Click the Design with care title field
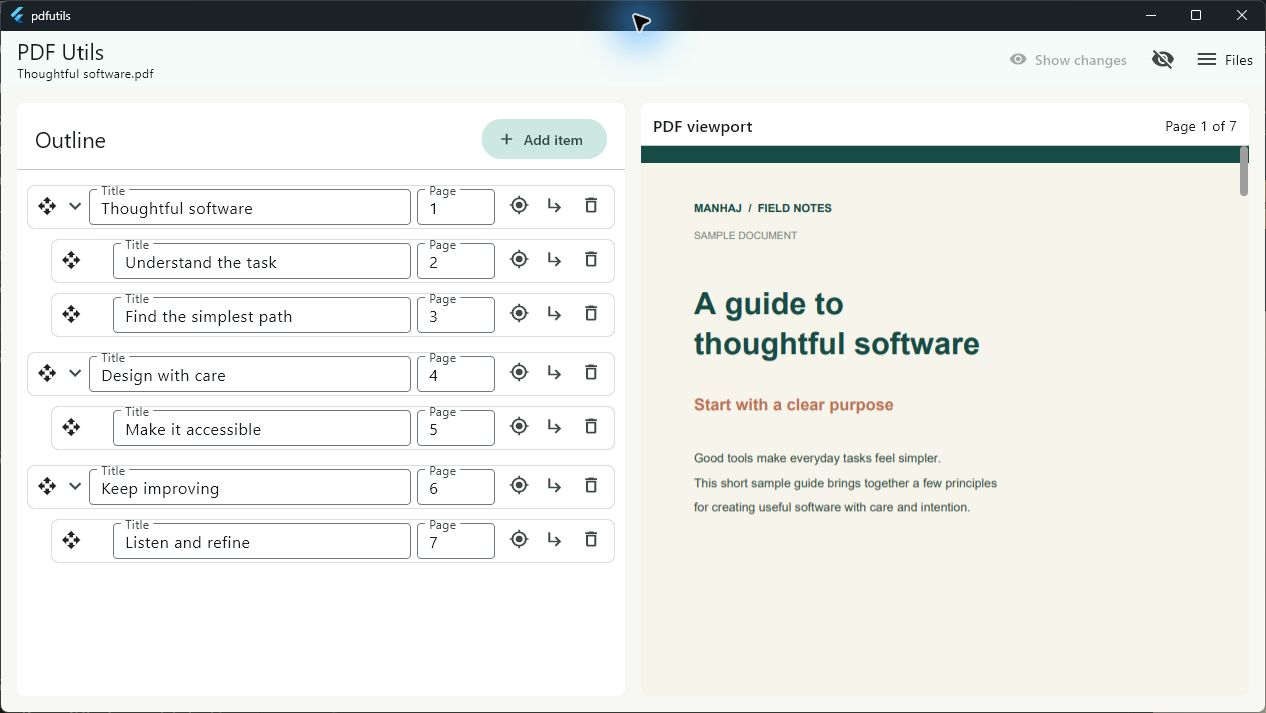The width and height of the screenshot is (1266, 713). tap(250, 374)
